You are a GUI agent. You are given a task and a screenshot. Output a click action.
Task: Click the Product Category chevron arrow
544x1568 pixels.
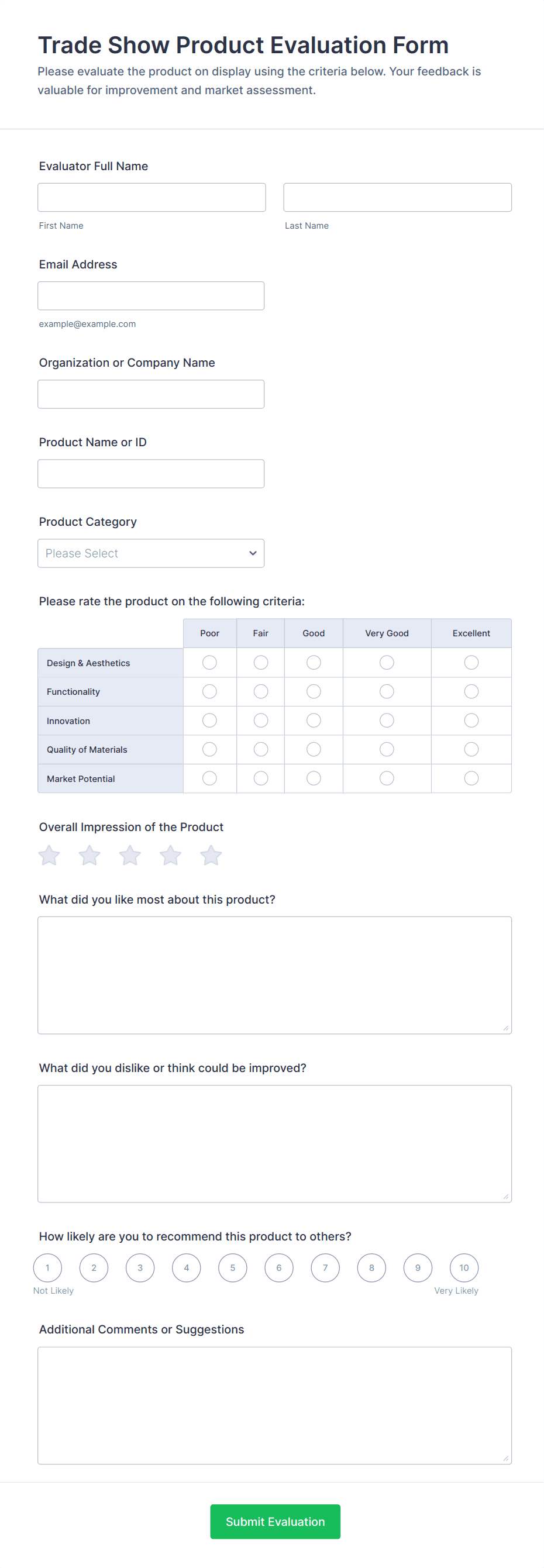point(253,553)
